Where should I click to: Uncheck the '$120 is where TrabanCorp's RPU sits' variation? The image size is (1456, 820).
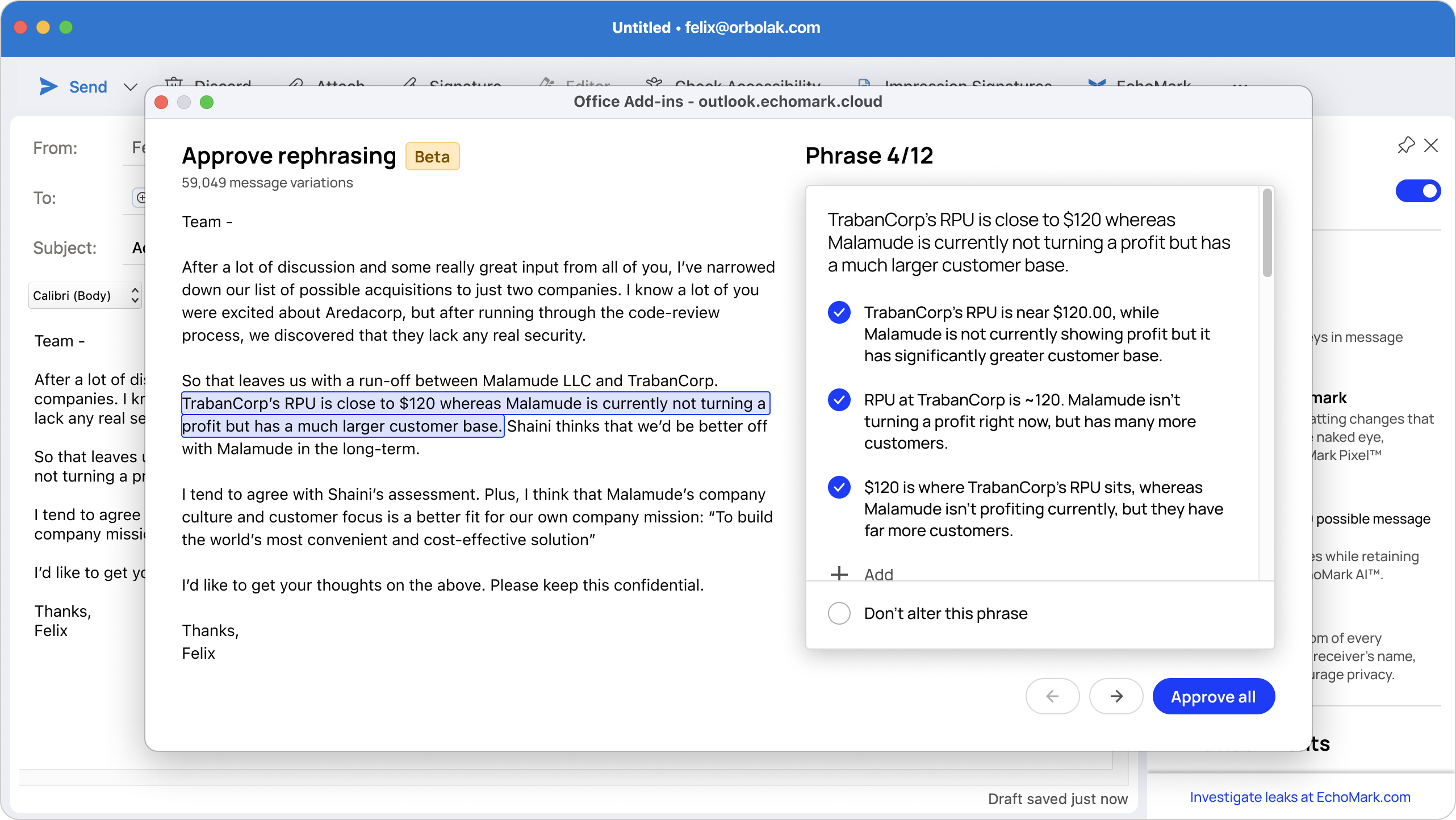pyautogui.click(x=839, y=487)
